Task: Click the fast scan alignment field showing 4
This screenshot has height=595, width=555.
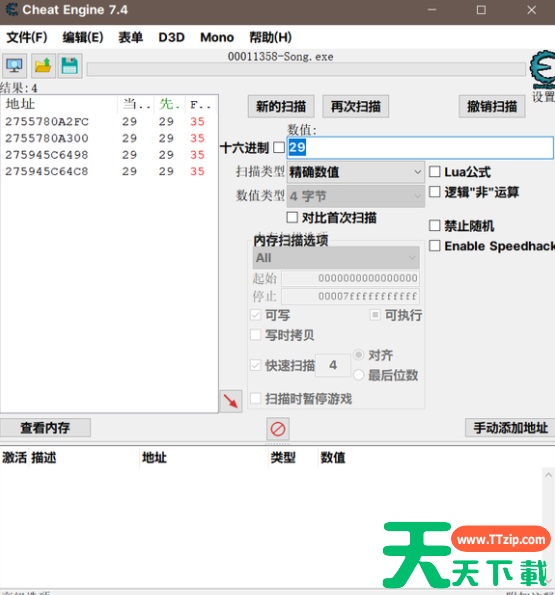Action: click(333, 365)
